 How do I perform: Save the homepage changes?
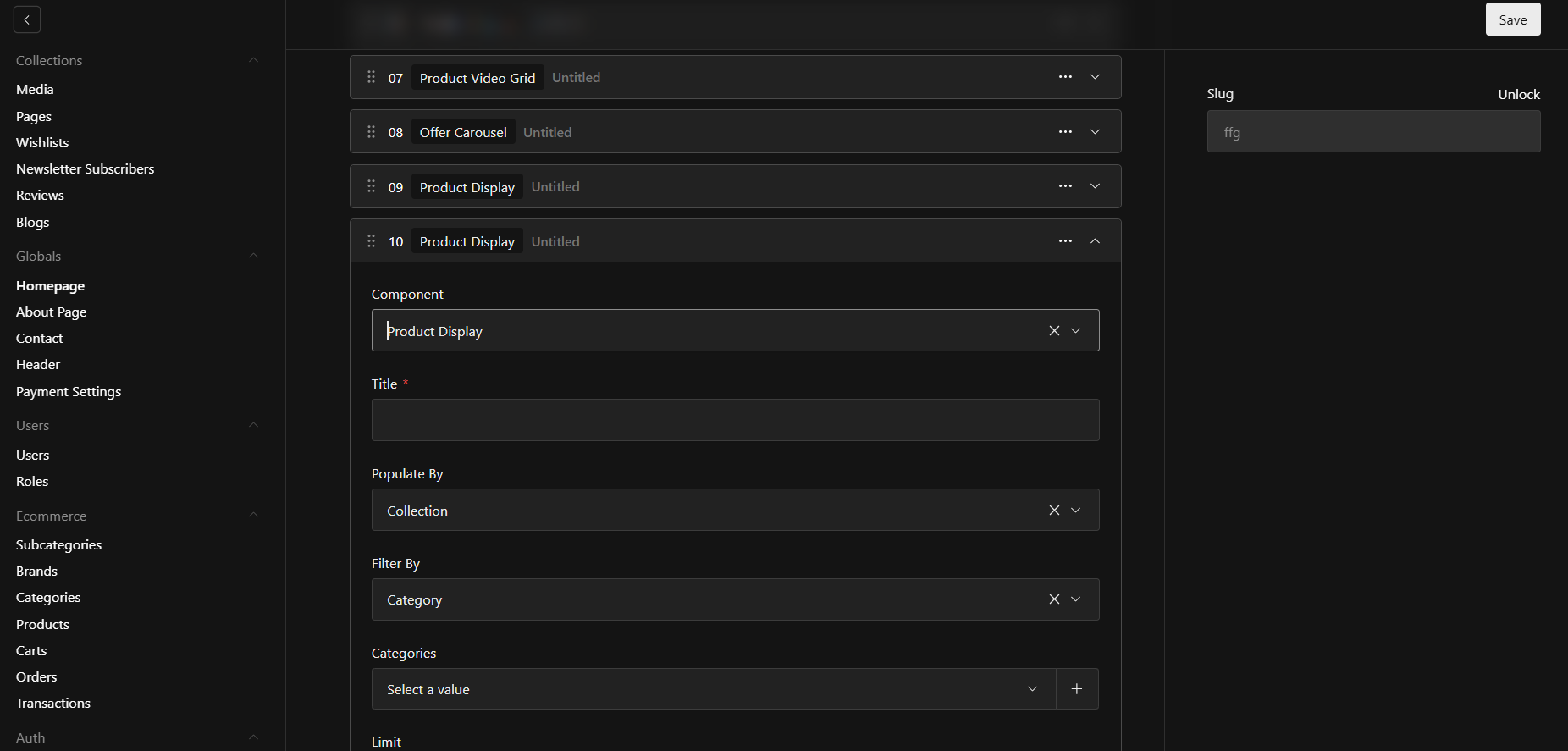(1513, 19)
